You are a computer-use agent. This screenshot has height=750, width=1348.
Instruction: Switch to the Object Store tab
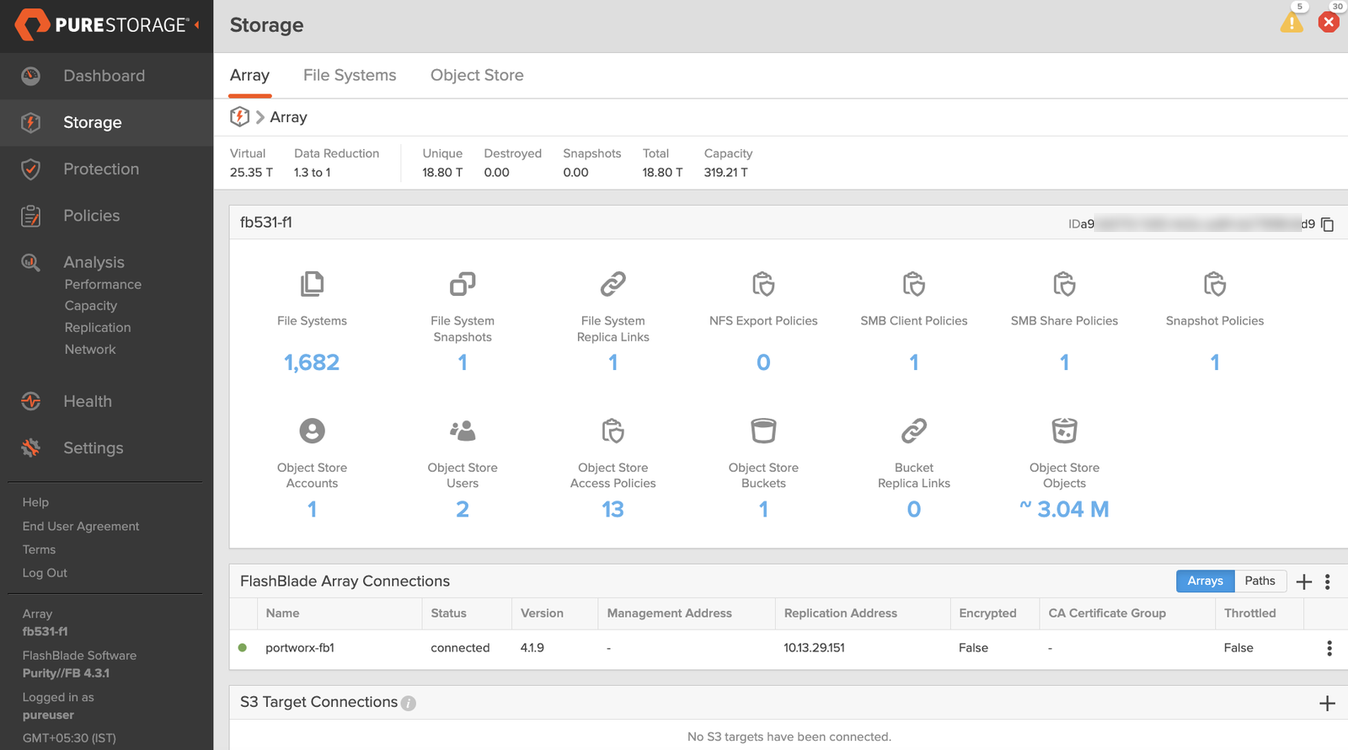click(477, 75)
